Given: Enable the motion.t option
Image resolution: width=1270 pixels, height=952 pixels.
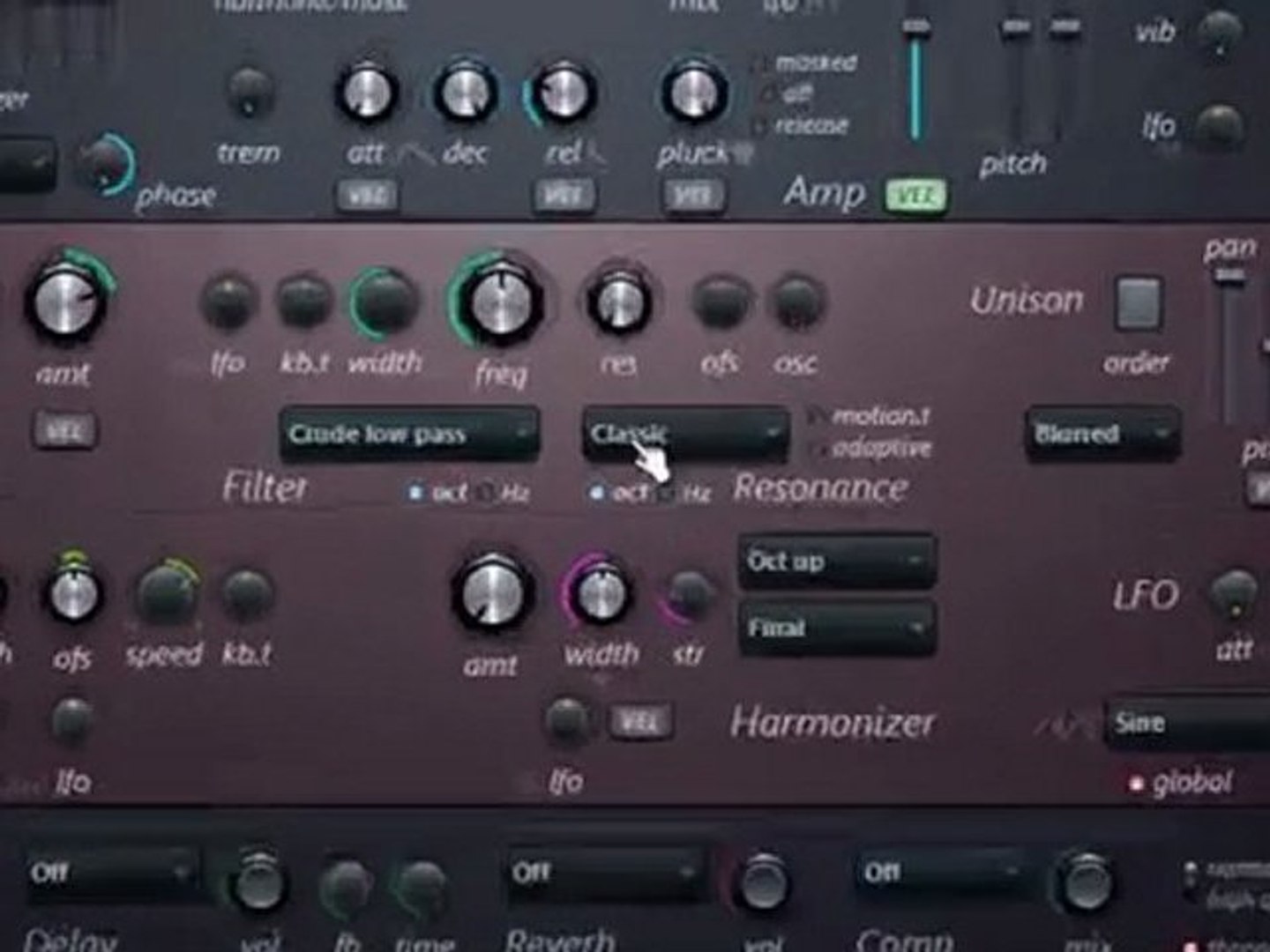Looking at the screenshot, I should tap(869, 415).
